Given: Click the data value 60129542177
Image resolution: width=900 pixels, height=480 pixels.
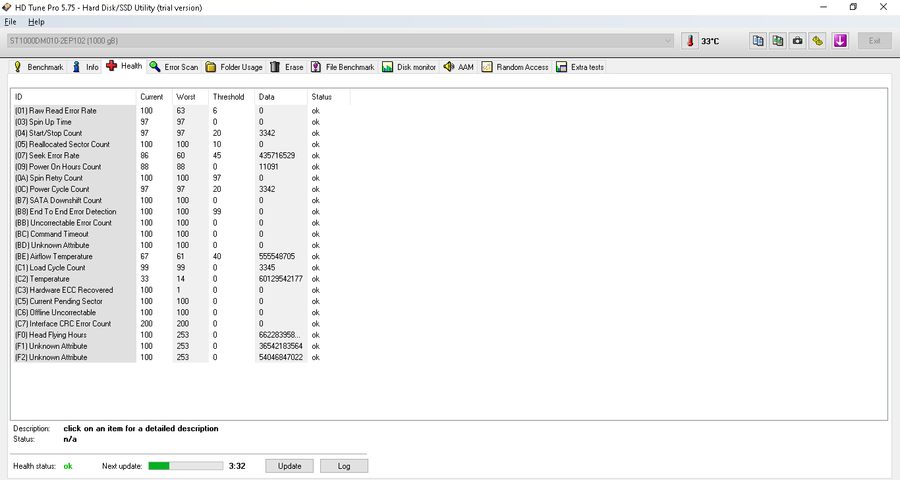Looking at the screenshot, I should coord(280,278).
